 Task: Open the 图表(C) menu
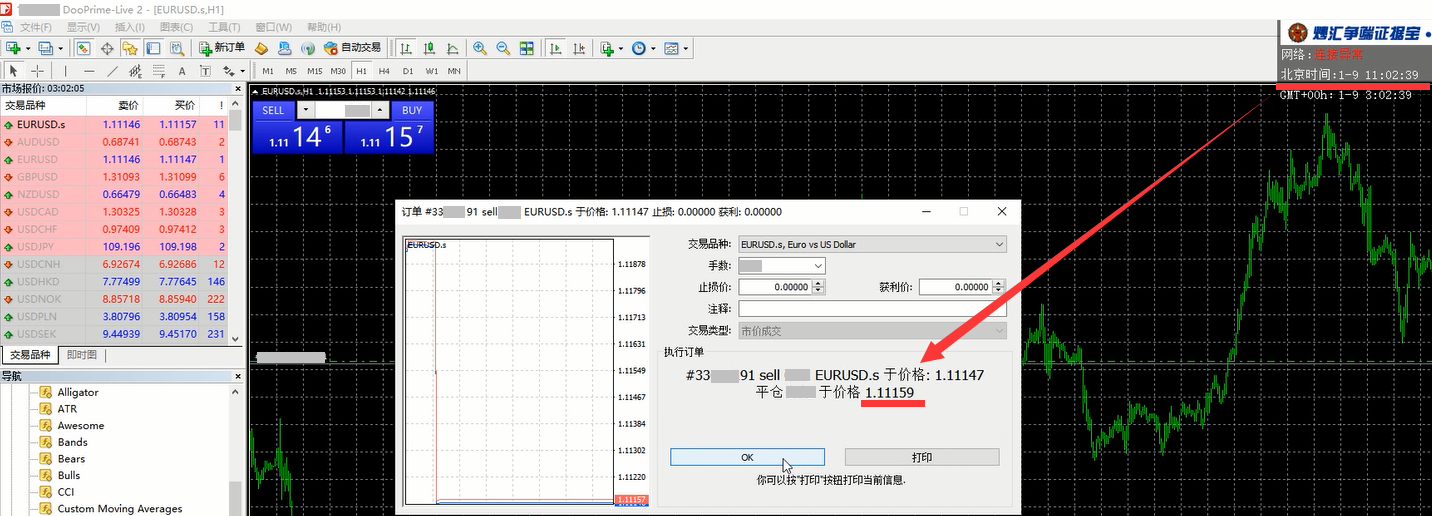[177, 27]
